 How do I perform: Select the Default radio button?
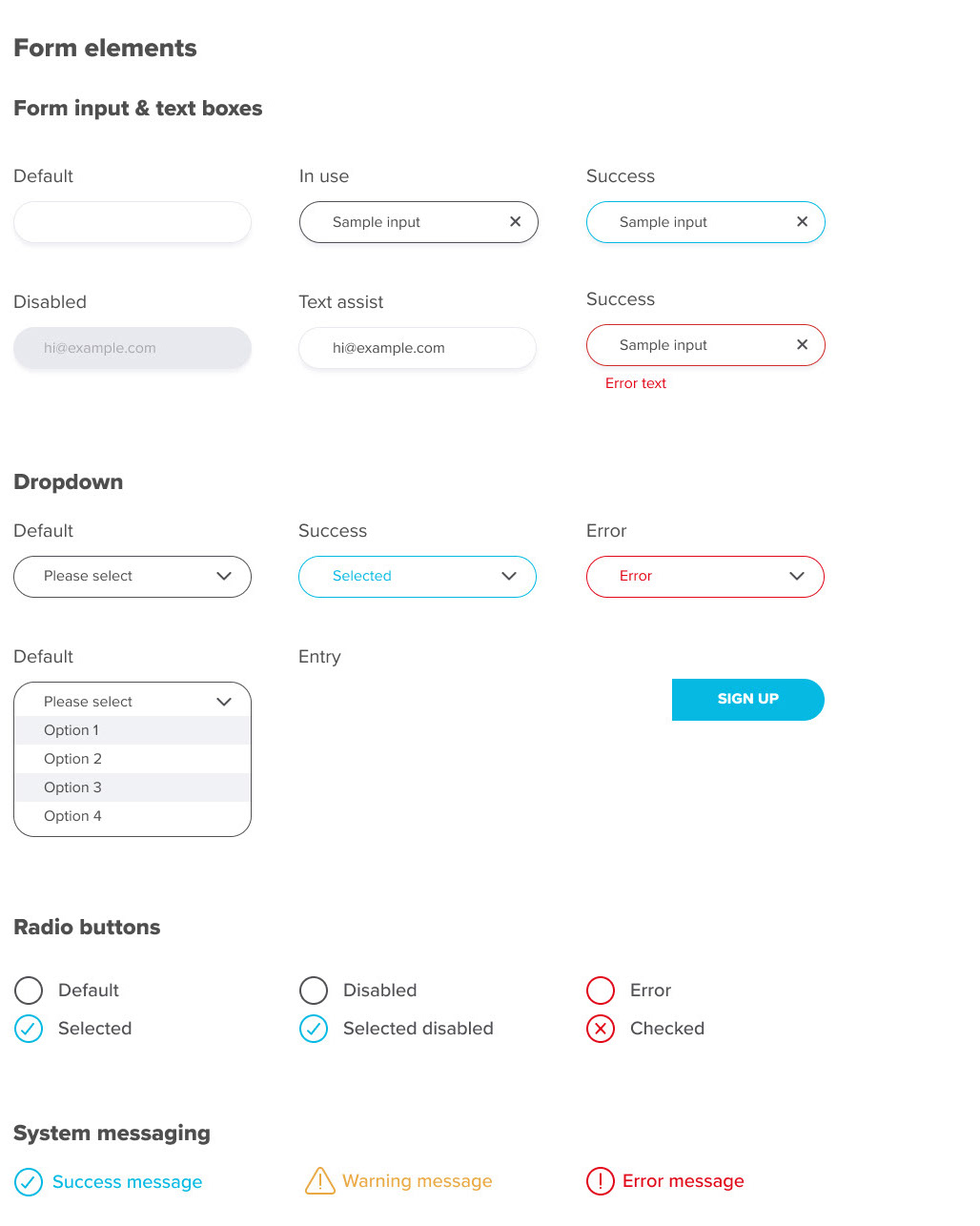(x=29, y=991)
